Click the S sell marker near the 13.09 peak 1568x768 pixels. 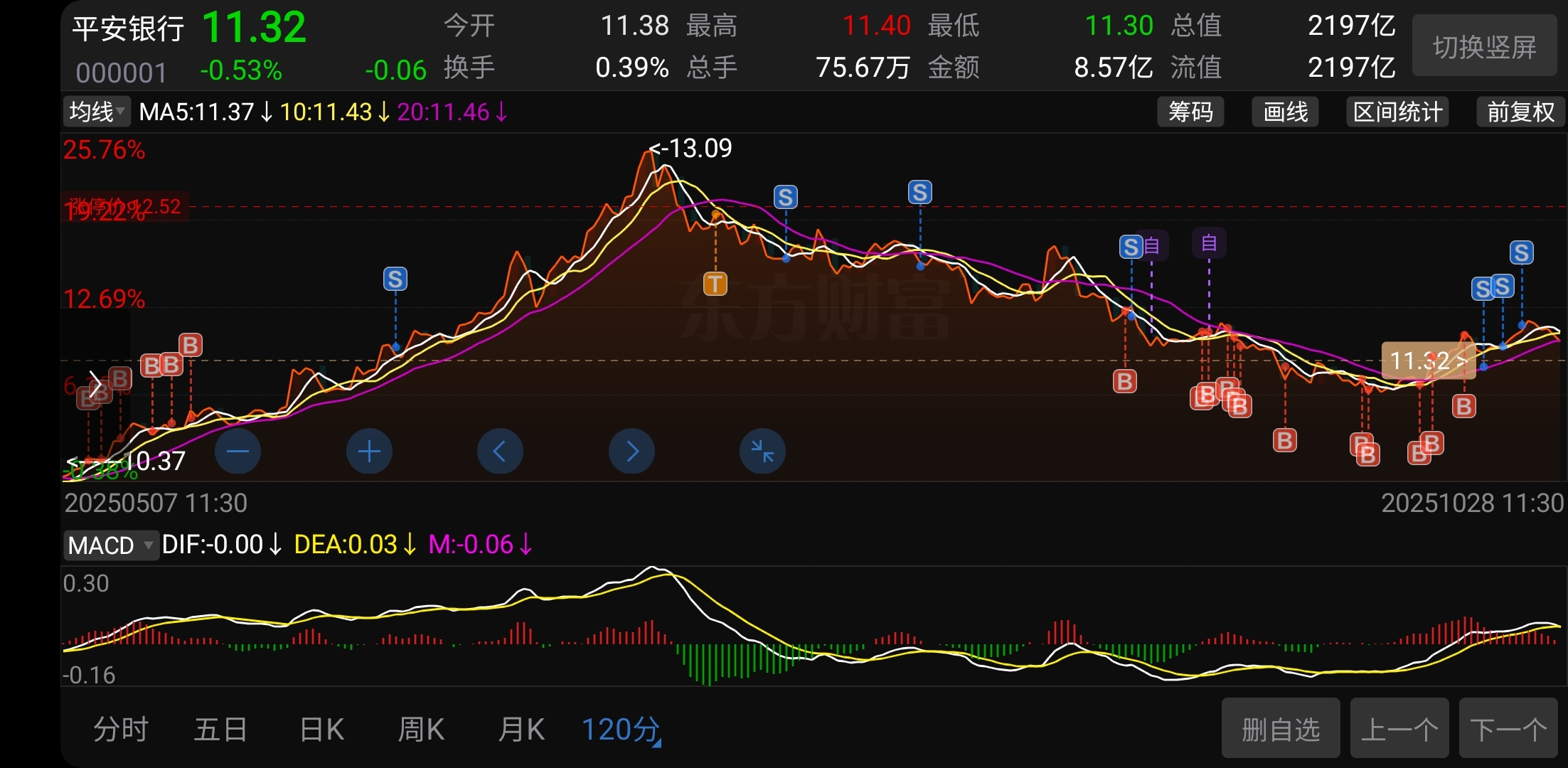click(785, 197)
